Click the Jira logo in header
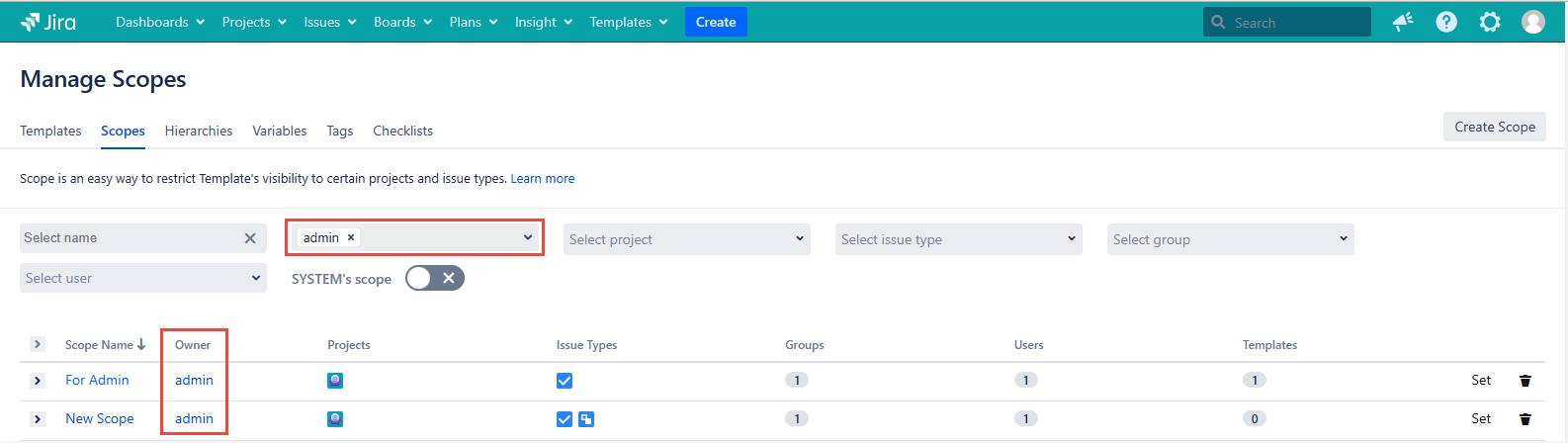The image size is (1568, 443). [x=47, y=22]
